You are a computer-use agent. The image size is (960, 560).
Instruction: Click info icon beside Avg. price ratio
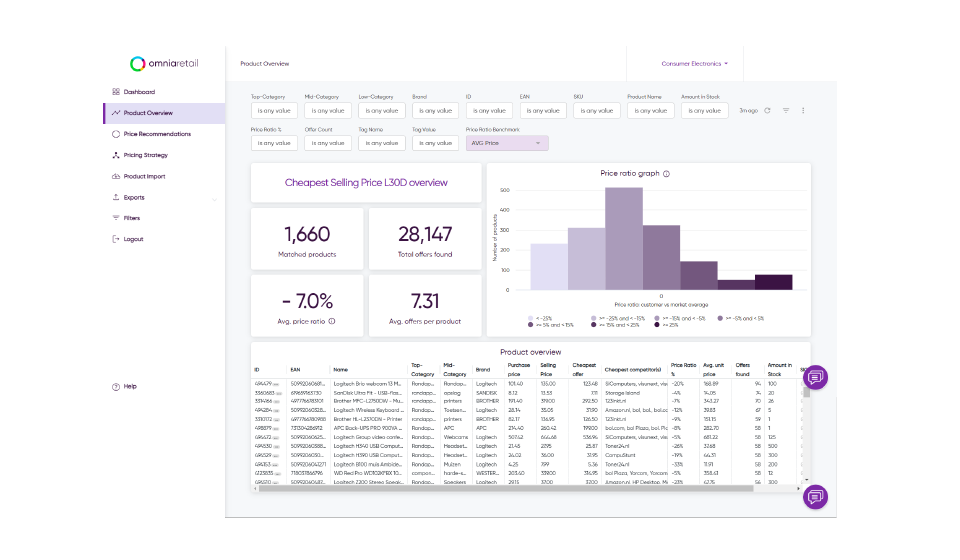click(332, 321)
